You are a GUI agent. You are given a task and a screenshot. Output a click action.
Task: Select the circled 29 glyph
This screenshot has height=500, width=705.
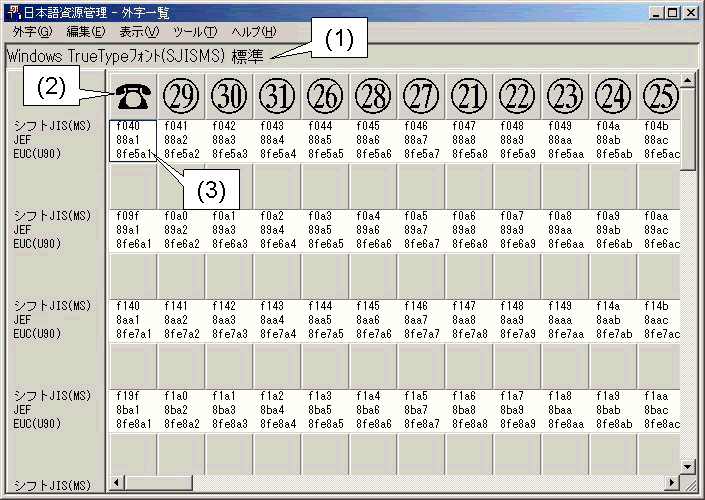point(181,96)
